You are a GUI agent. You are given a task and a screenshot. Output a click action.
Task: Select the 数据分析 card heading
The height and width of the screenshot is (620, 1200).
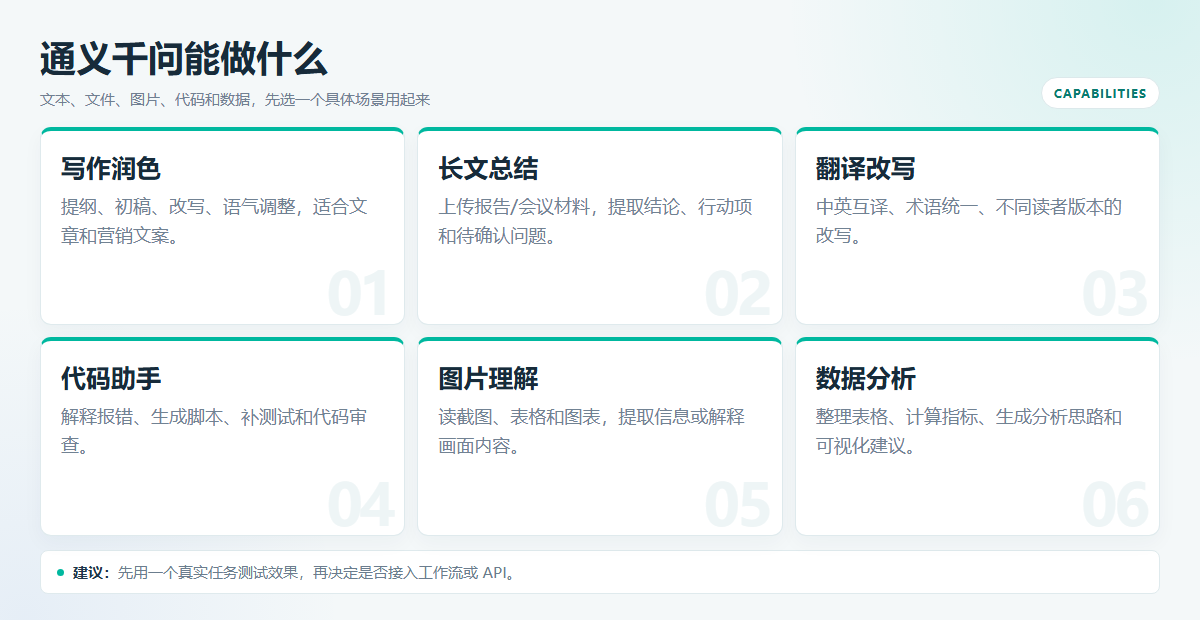866,379
